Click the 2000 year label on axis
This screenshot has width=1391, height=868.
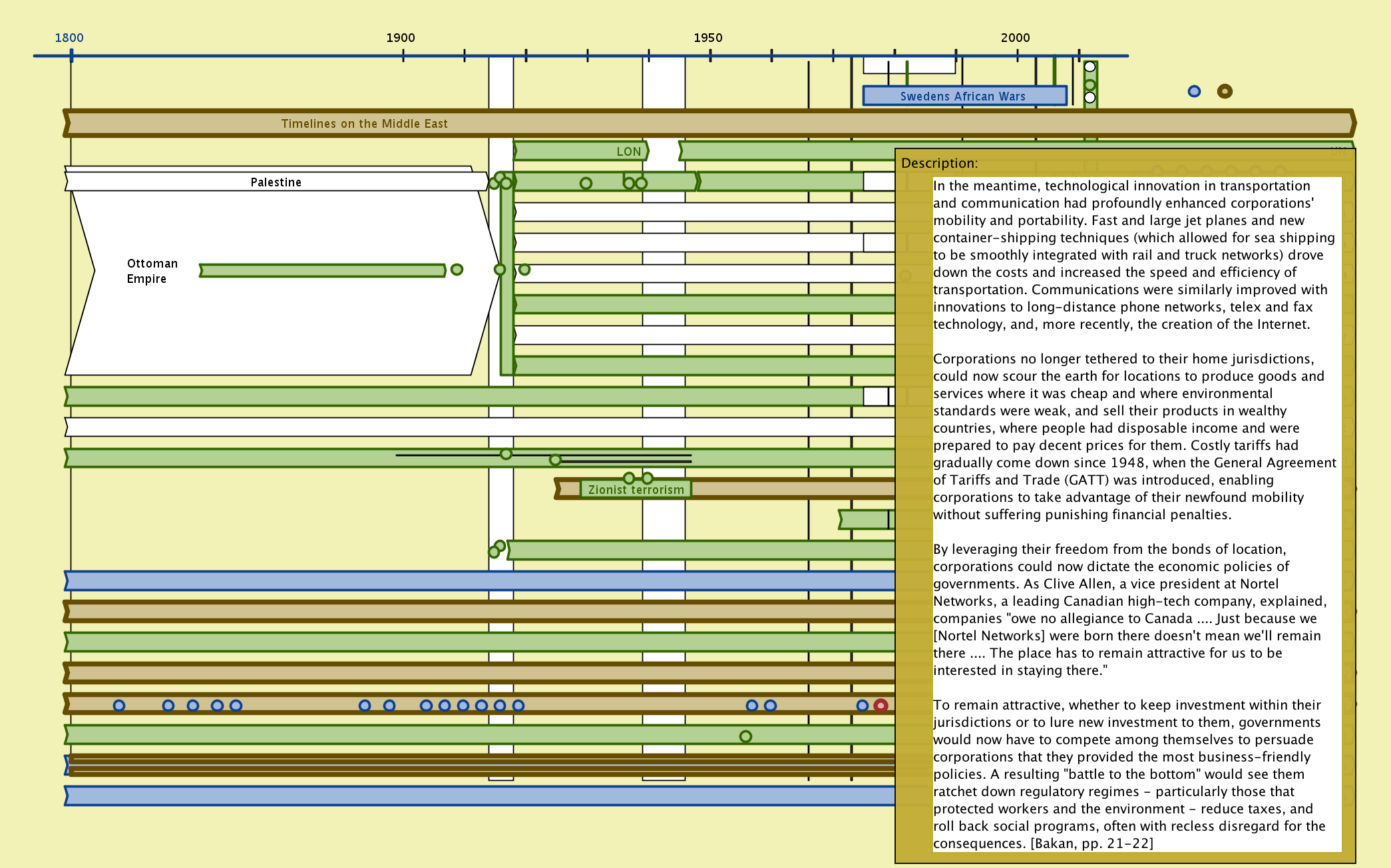[x=1015, y=38]
